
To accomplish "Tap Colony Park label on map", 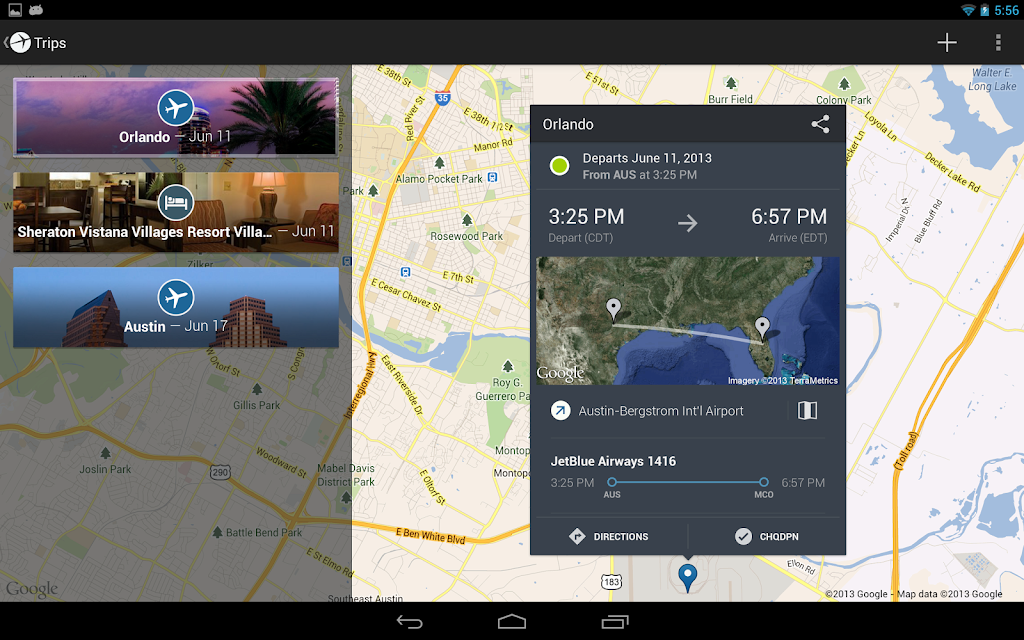I will (x=844, y=100).
